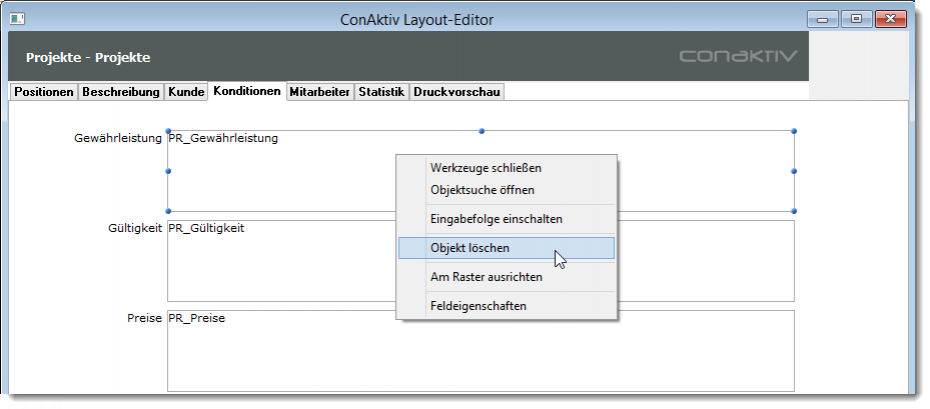Screen dimensions: 930x409
Task: Click the Konditionen tab
Action: point(246,92)
